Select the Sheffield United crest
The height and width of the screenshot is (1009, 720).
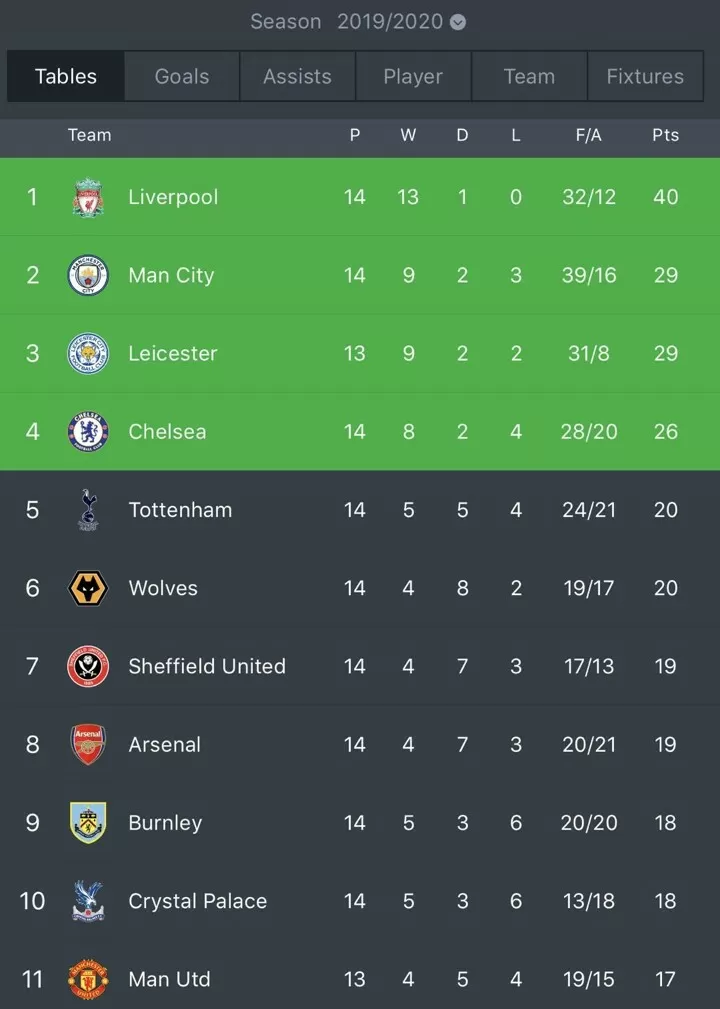click(88, 666)
